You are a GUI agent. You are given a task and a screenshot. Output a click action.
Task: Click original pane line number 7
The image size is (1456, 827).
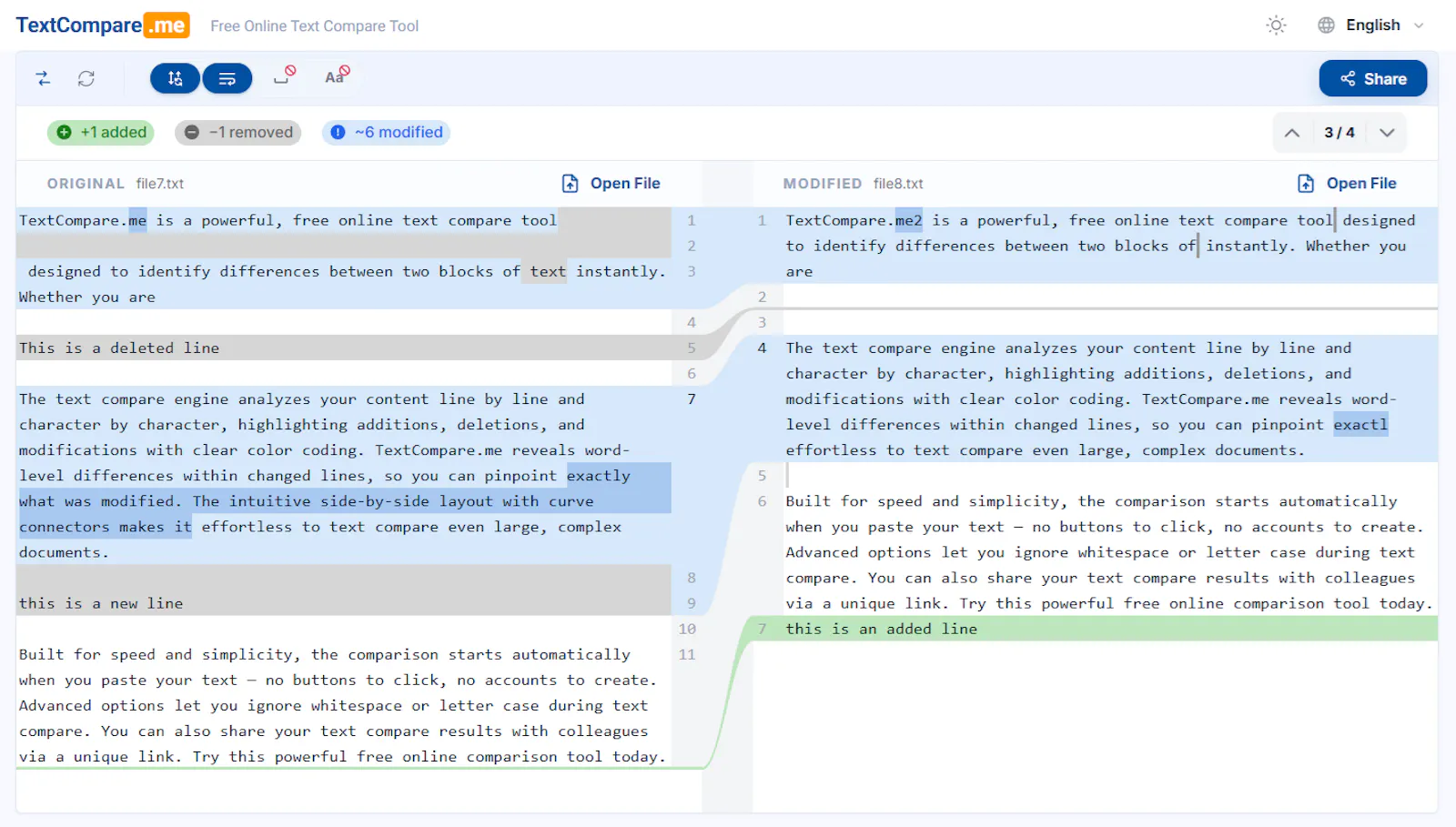(x=692, y=398)
